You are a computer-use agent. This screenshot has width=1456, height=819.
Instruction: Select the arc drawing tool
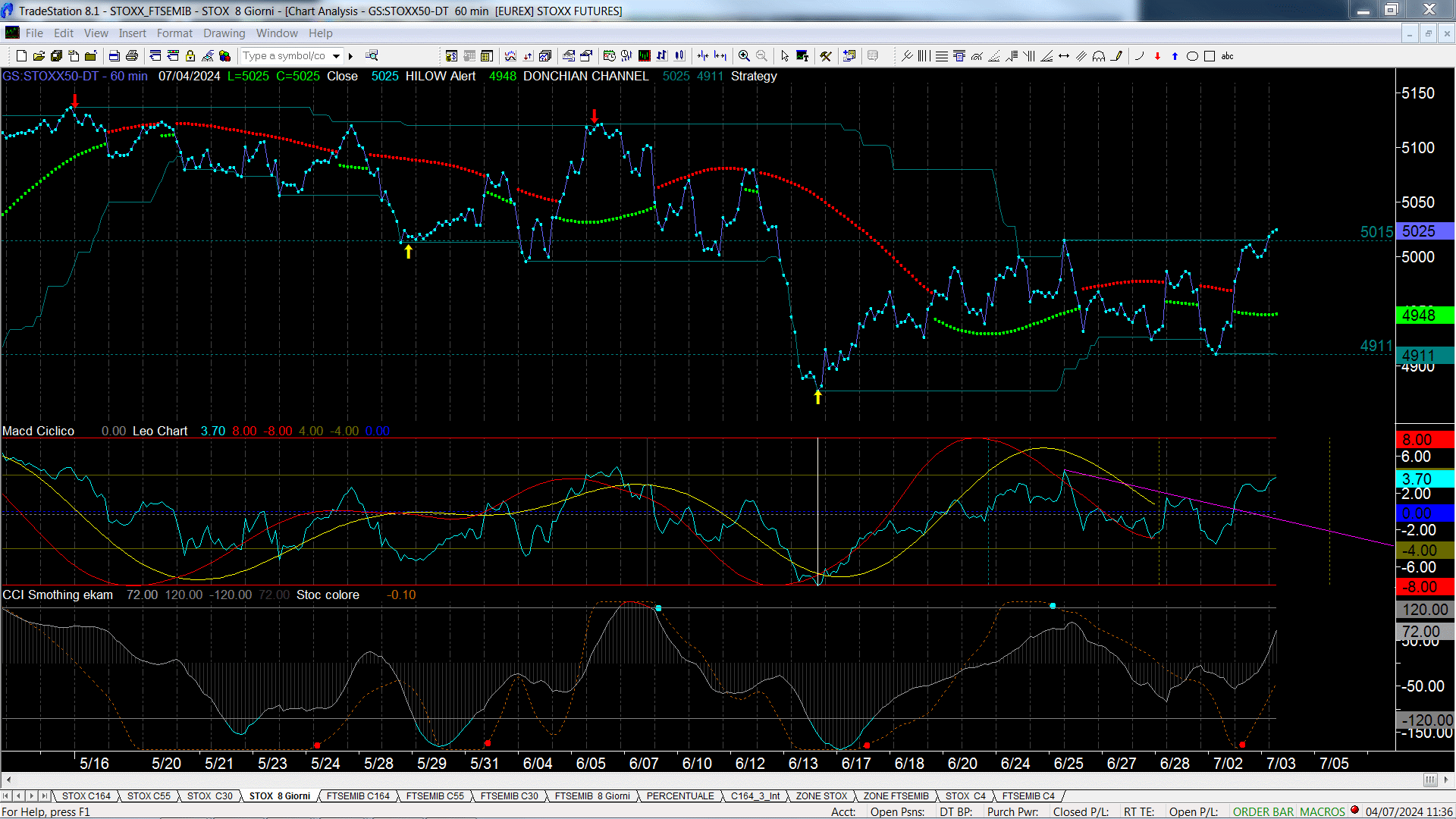pyautogui.click(x=1138, y=56)
